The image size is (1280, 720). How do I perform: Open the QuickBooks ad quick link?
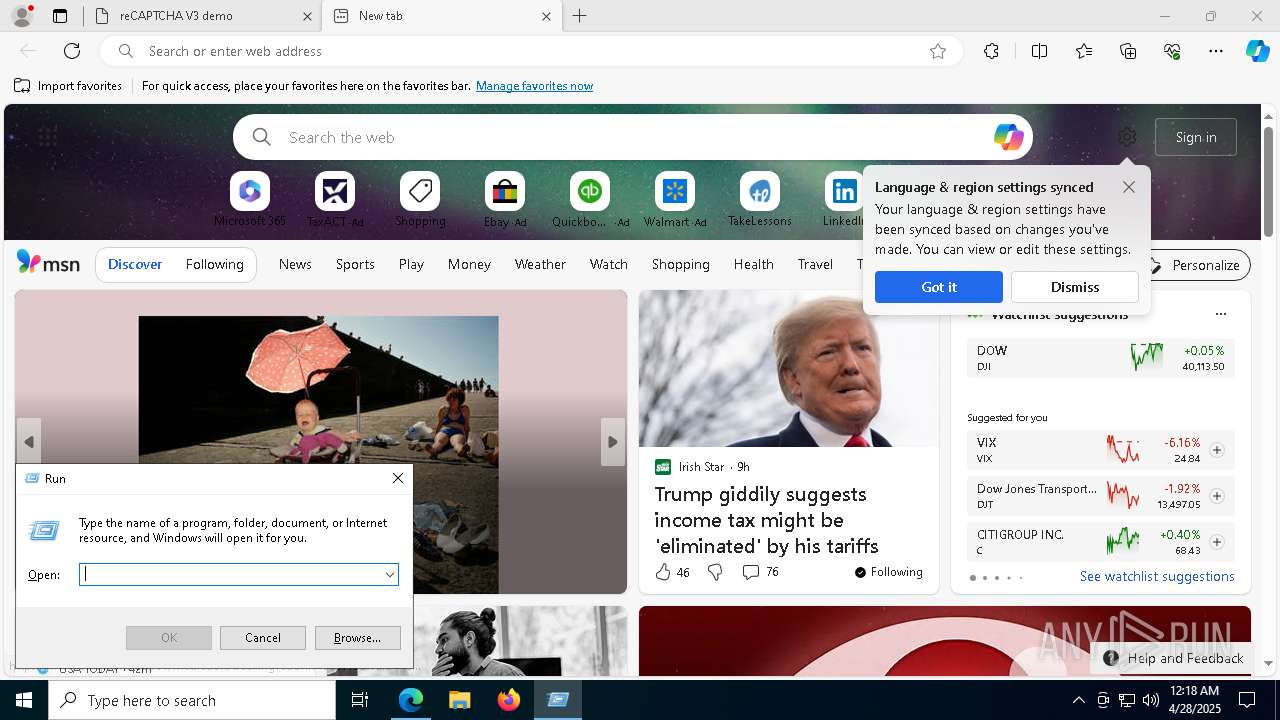click(x=590, y=200)
